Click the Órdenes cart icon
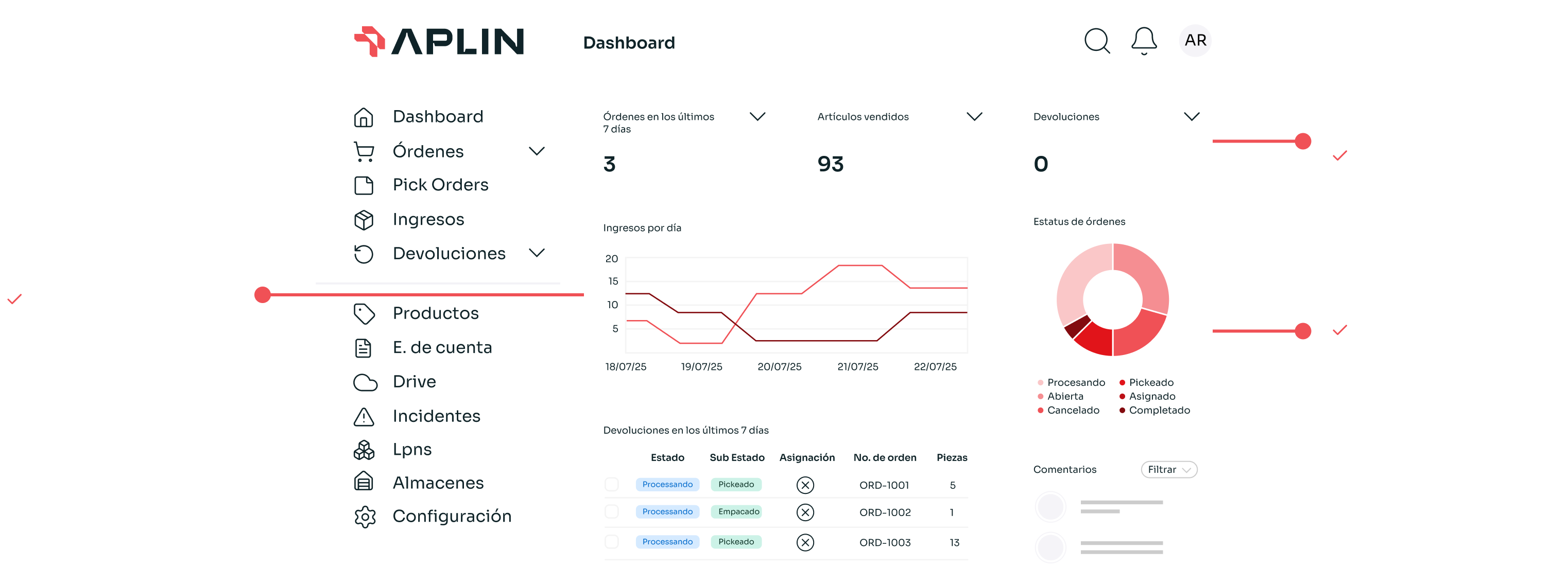1568x585 pixels. pyautogui.click(x=364, y=151)
